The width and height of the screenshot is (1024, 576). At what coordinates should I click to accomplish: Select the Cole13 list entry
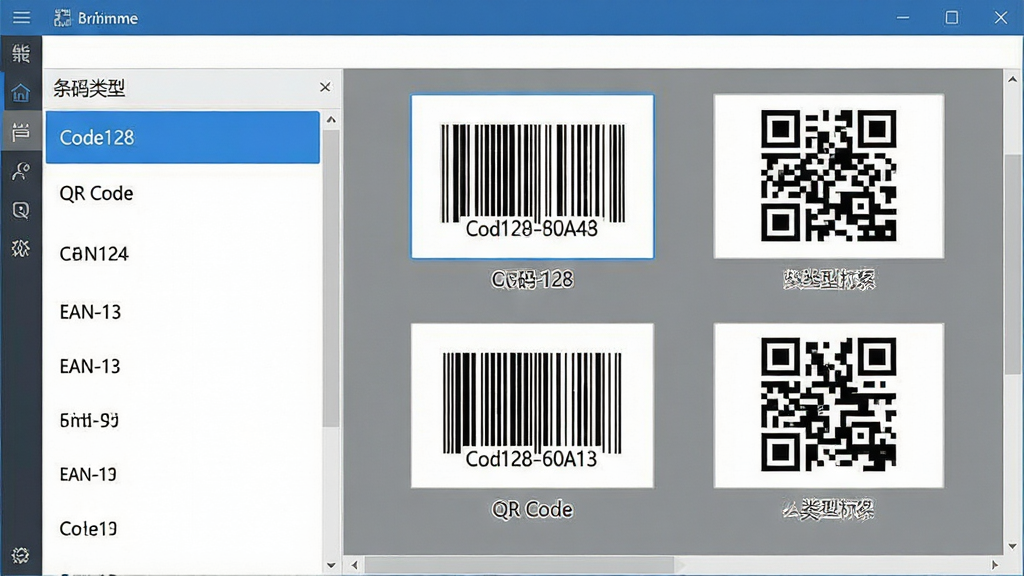point(183,528)
